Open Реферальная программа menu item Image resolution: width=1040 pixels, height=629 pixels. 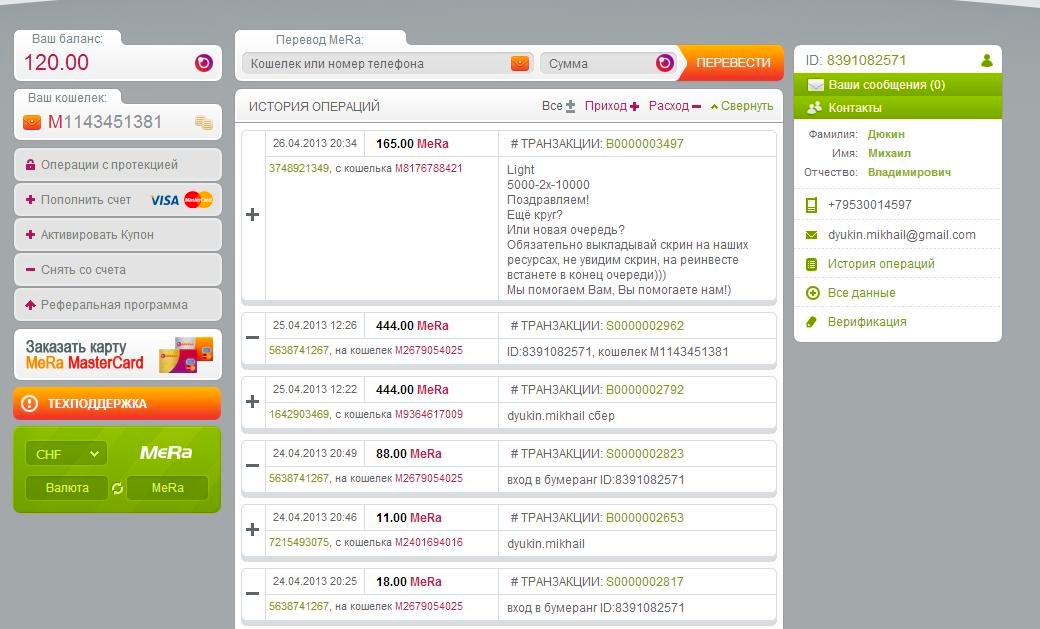[117, 305]
